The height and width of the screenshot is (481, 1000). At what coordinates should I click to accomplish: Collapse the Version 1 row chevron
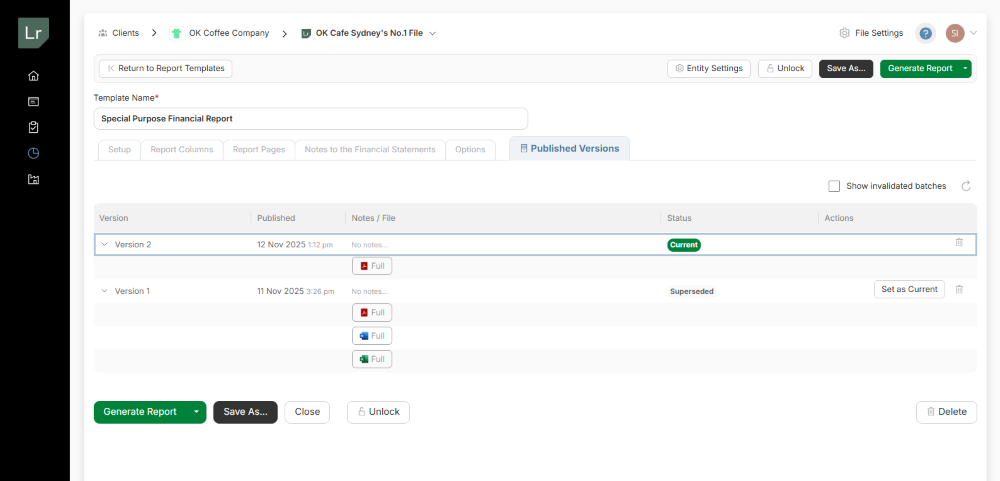coord(105,291)
